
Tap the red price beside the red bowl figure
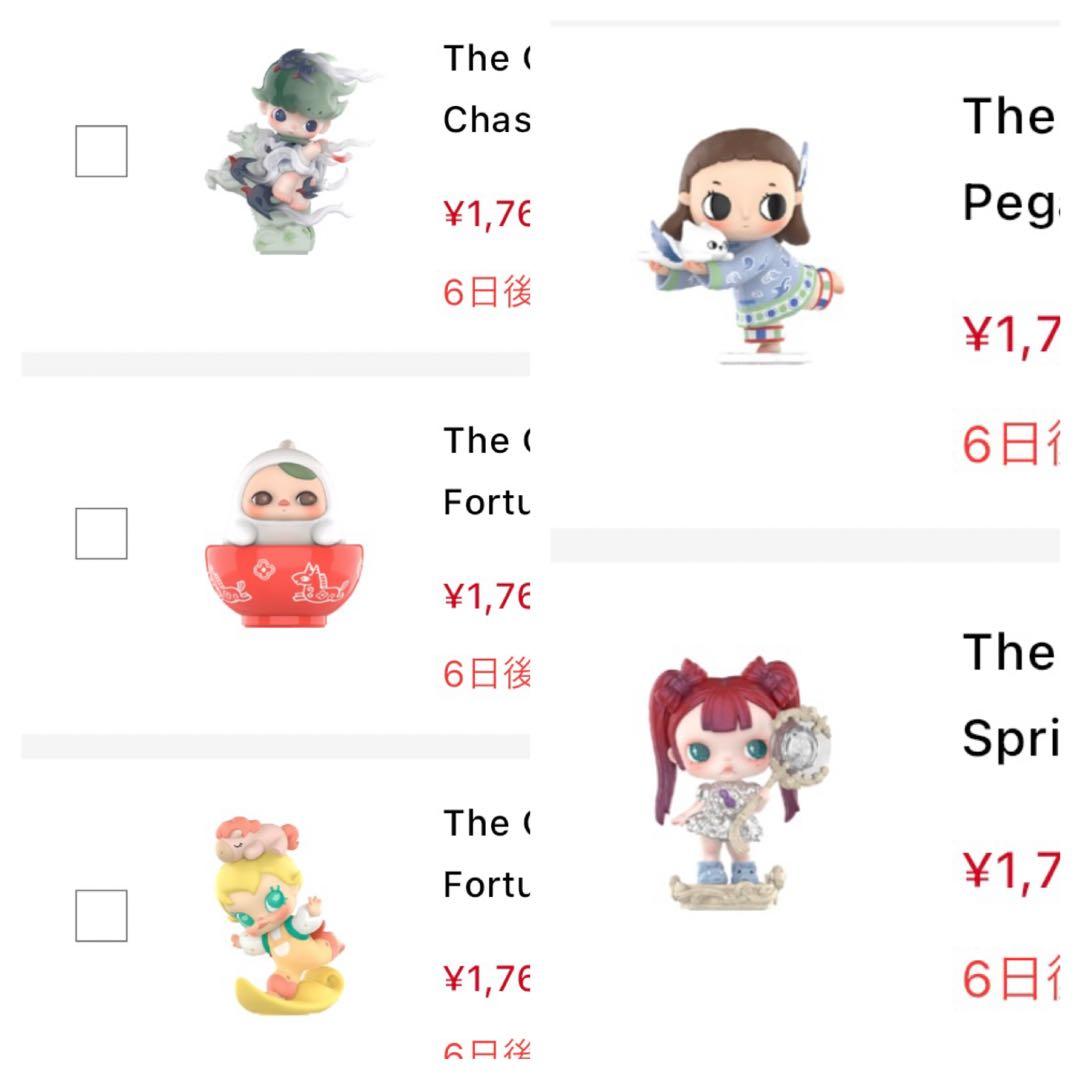pyautogui.click(x=486, y=596)
